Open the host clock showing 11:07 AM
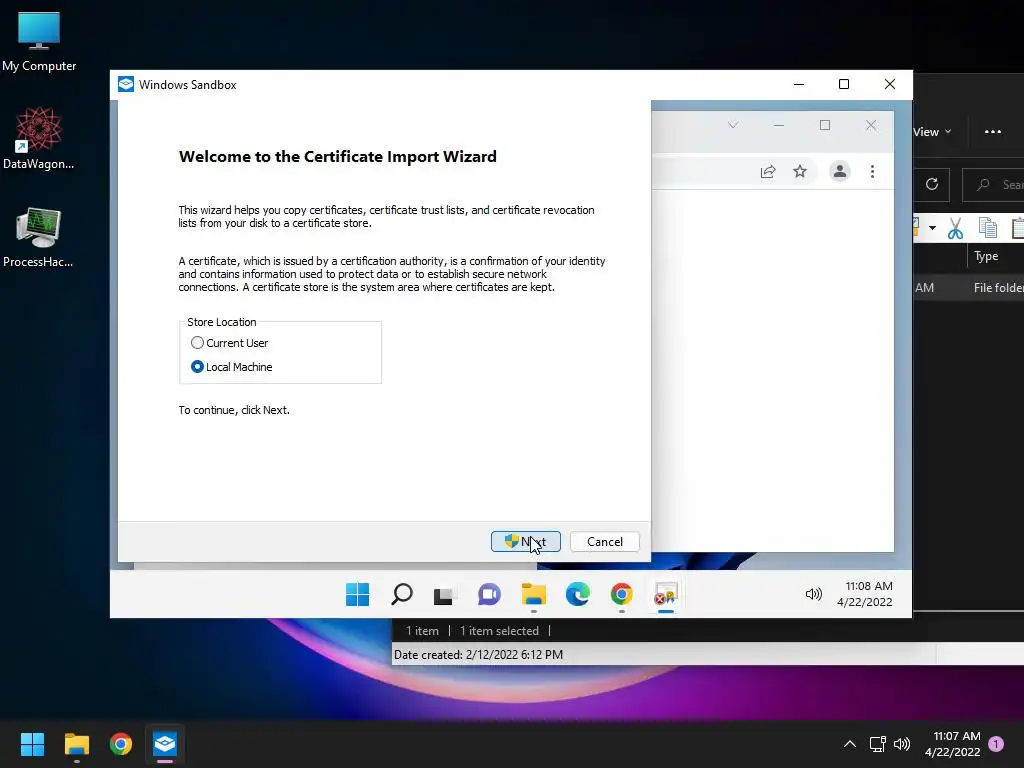The width and height of the screenshot is (1024, 768). pos(953,744)
